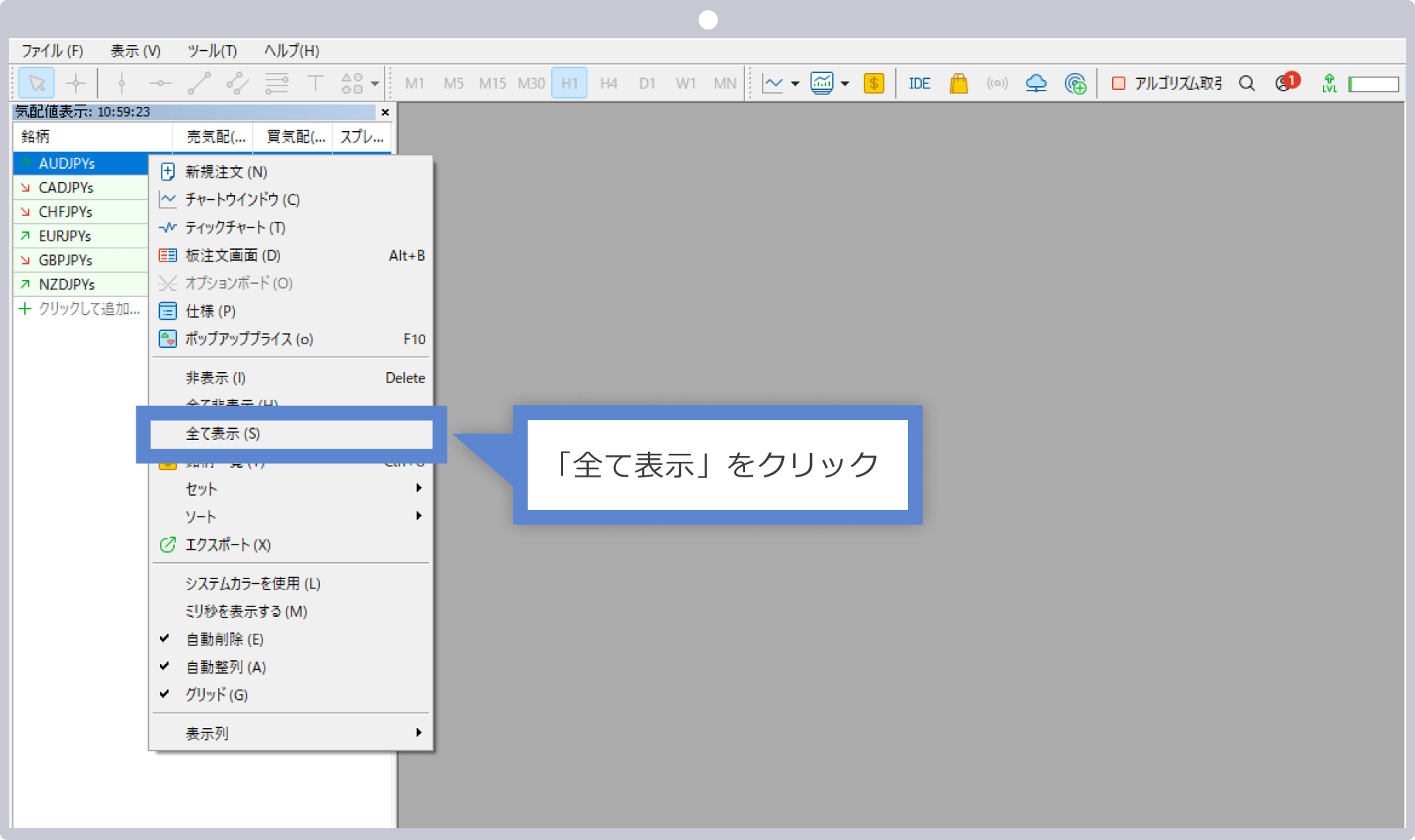The width and height of the screenshot is (1415, 840).
Task: Select the trendline drawing tool
Action: coord(199,83)
